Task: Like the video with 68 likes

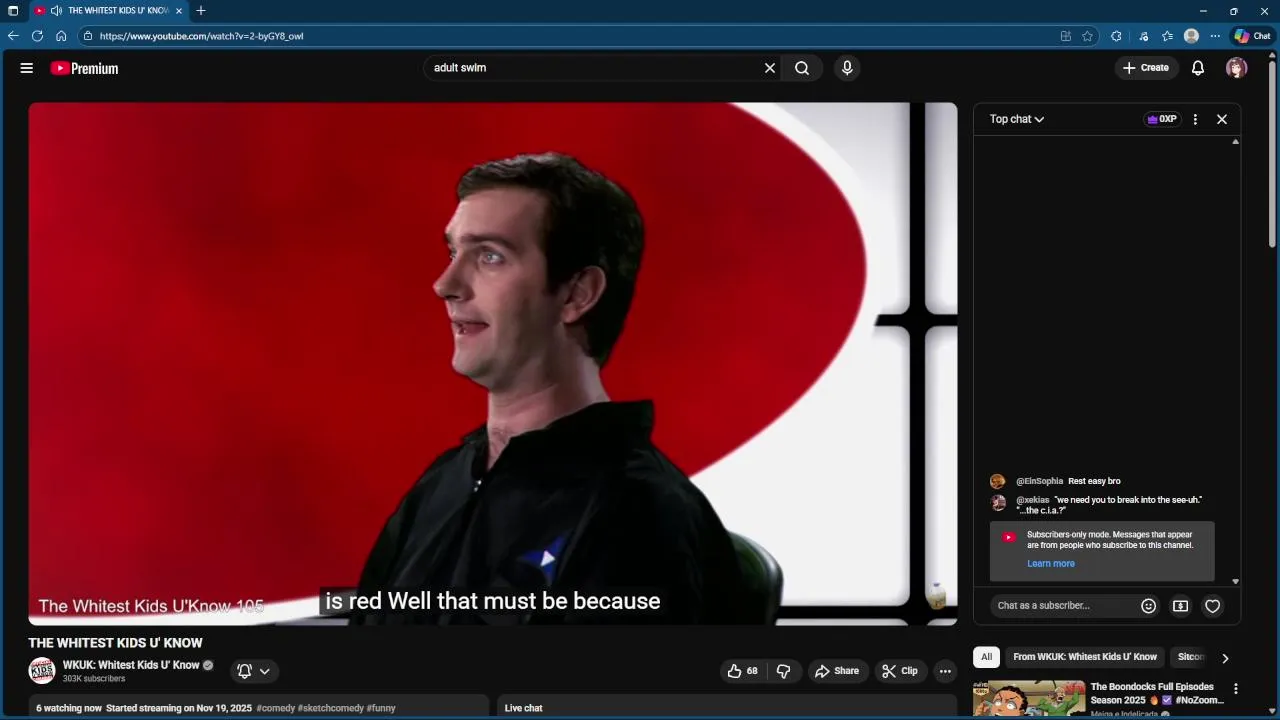Action: pyautogui.click(x=743, y=671)
